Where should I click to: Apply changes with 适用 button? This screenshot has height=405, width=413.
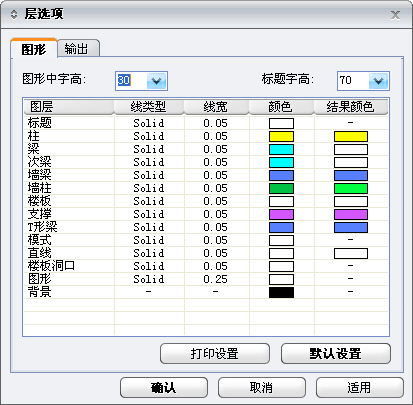[360, 387]
